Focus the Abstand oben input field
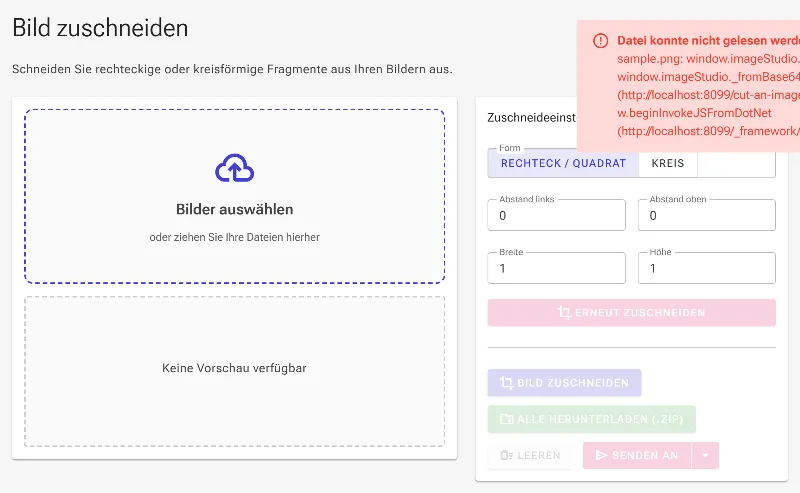The height and width of the screenshot is (493, 800). 707,215
